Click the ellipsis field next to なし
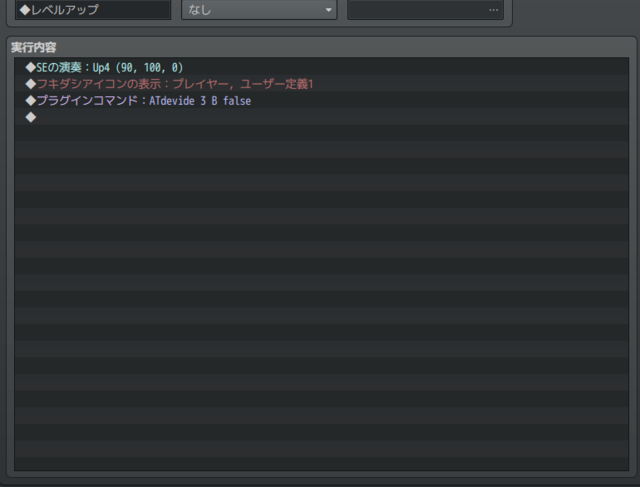This screenshot has height=487, width=640. tap(425, 10)
